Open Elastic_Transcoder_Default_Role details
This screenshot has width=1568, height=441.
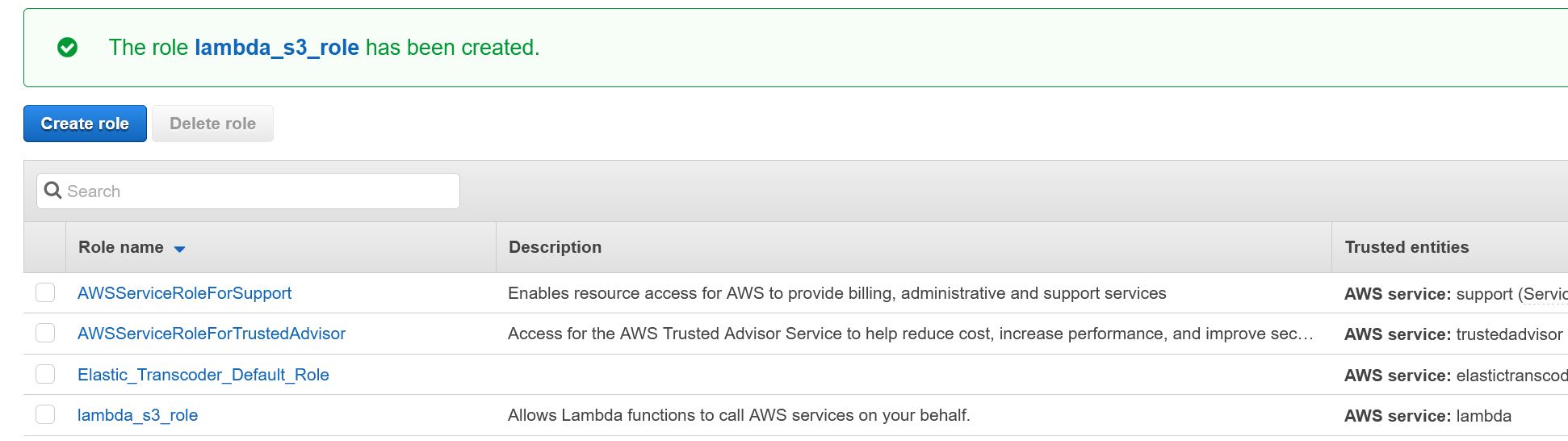203,375
